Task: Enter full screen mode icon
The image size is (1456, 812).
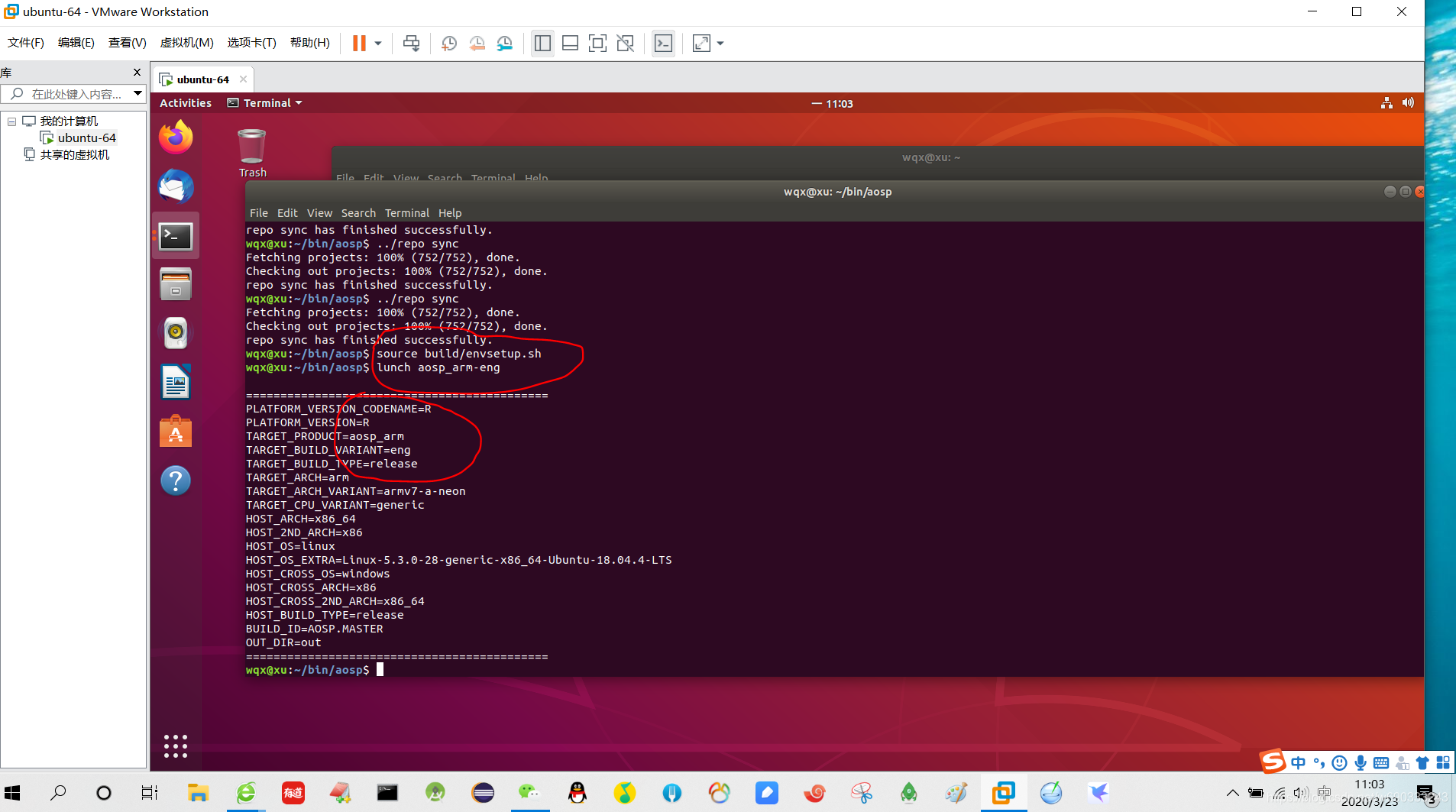Action: tap(597, 43)
